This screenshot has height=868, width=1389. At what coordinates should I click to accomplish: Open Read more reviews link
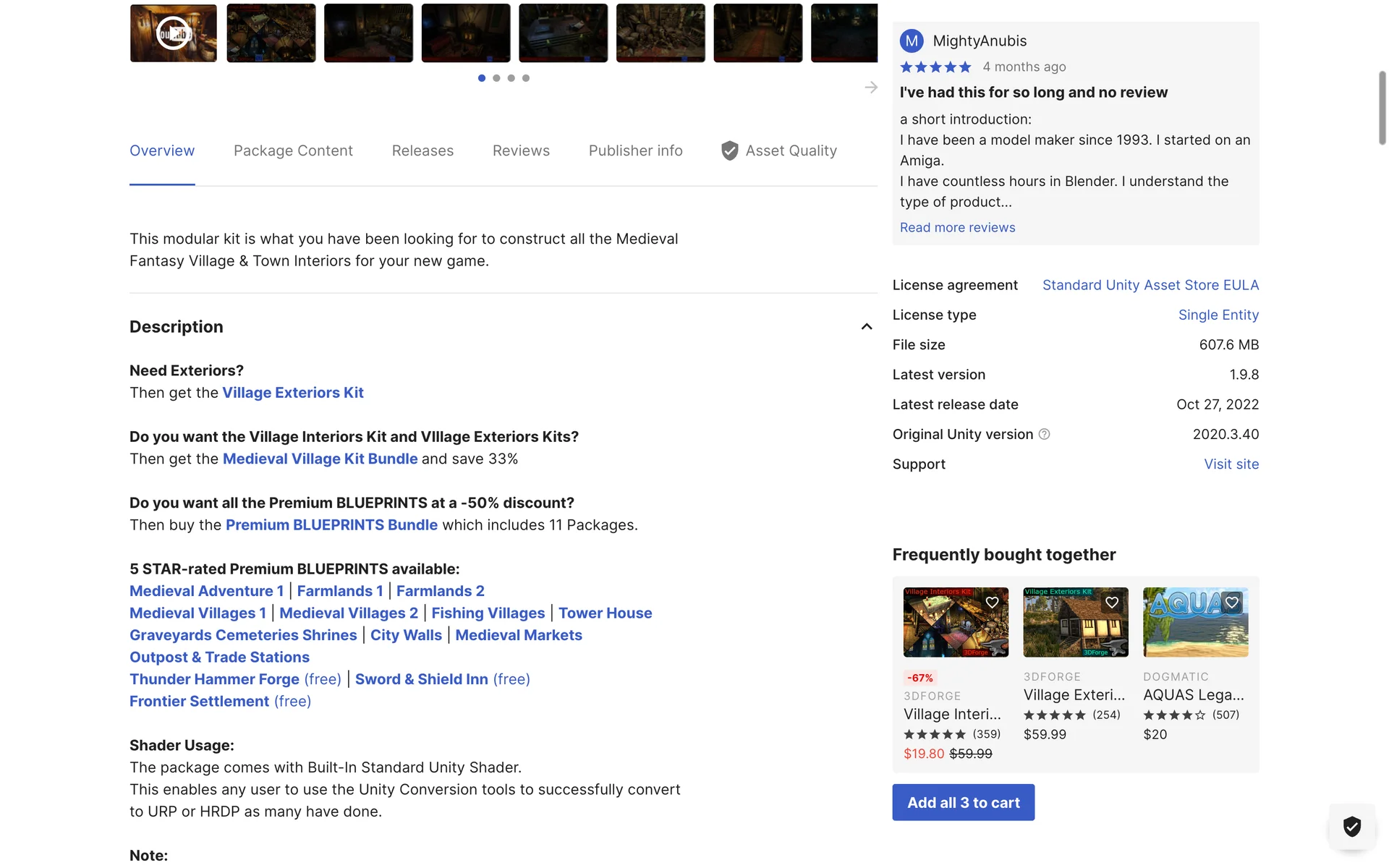click(957, 228)
